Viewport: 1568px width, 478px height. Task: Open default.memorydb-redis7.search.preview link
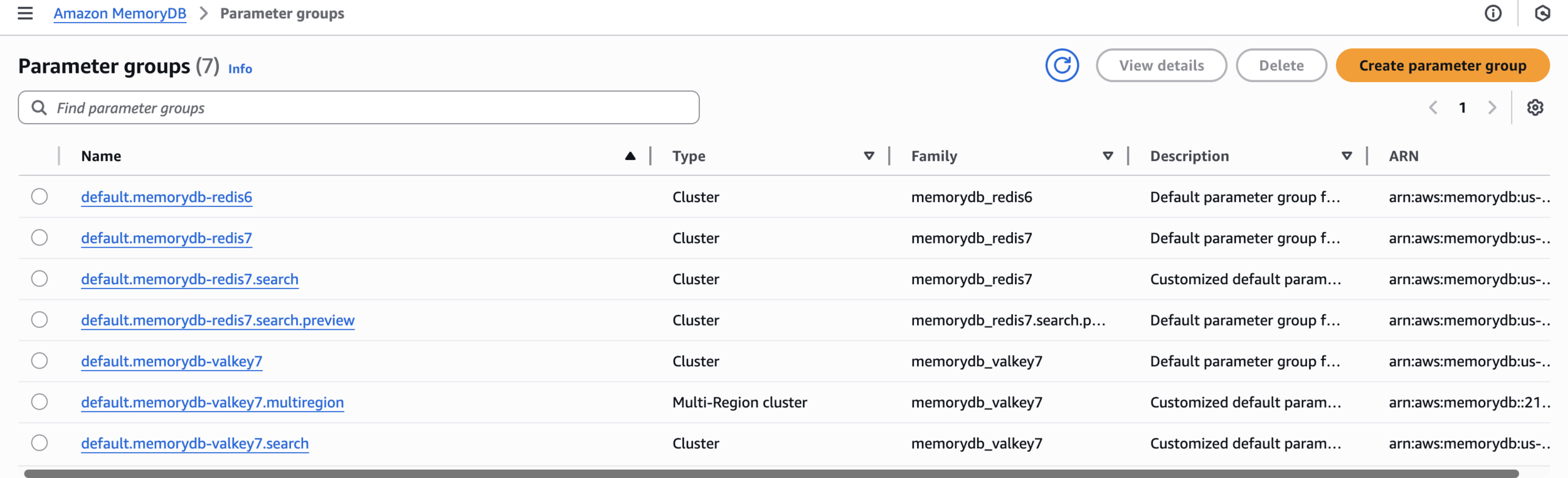pos(218,321)
